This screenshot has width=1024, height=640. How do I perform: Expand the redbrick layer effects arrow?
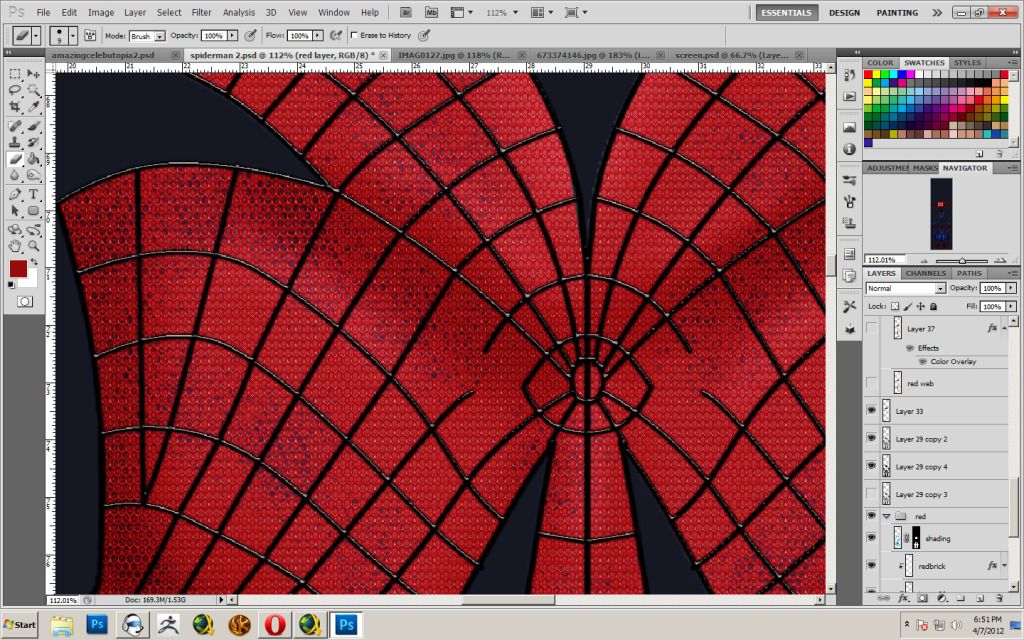[x=1004, y=566]
